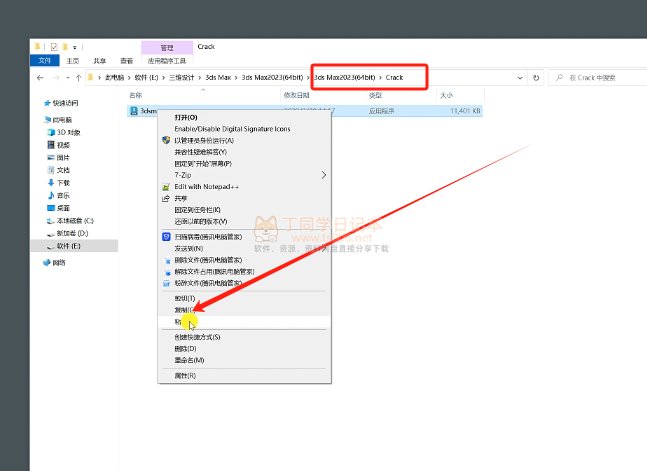This screenshot has width=647, height=471.
Task: Open the recent locations dropdown arrow
Action: click(x=67, y=78)
